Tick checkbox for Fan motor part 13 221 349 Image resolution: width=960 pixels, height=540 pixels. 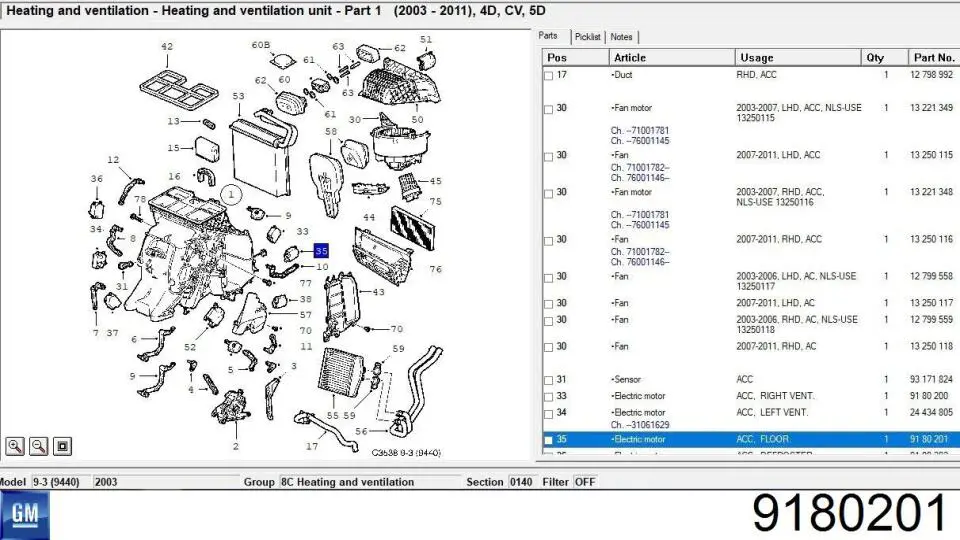(x=549, y=109)
